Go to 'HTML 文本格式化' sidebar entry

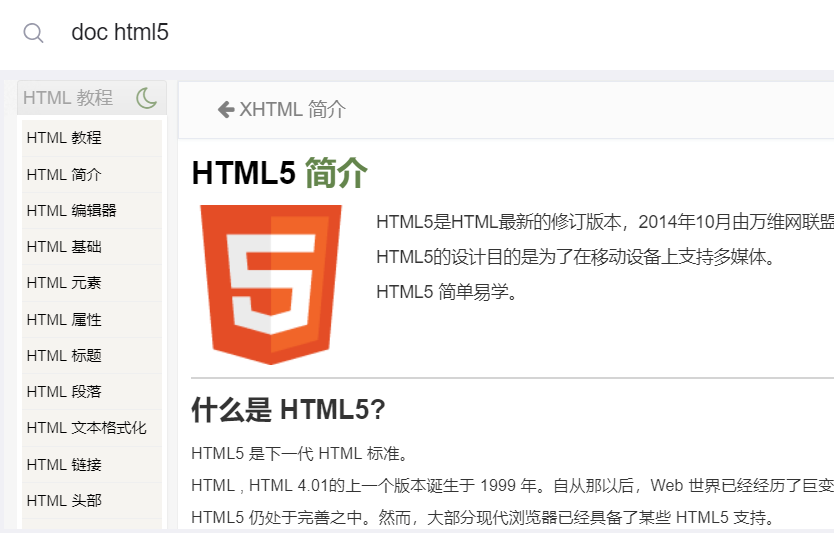click(x=91, y=428)
